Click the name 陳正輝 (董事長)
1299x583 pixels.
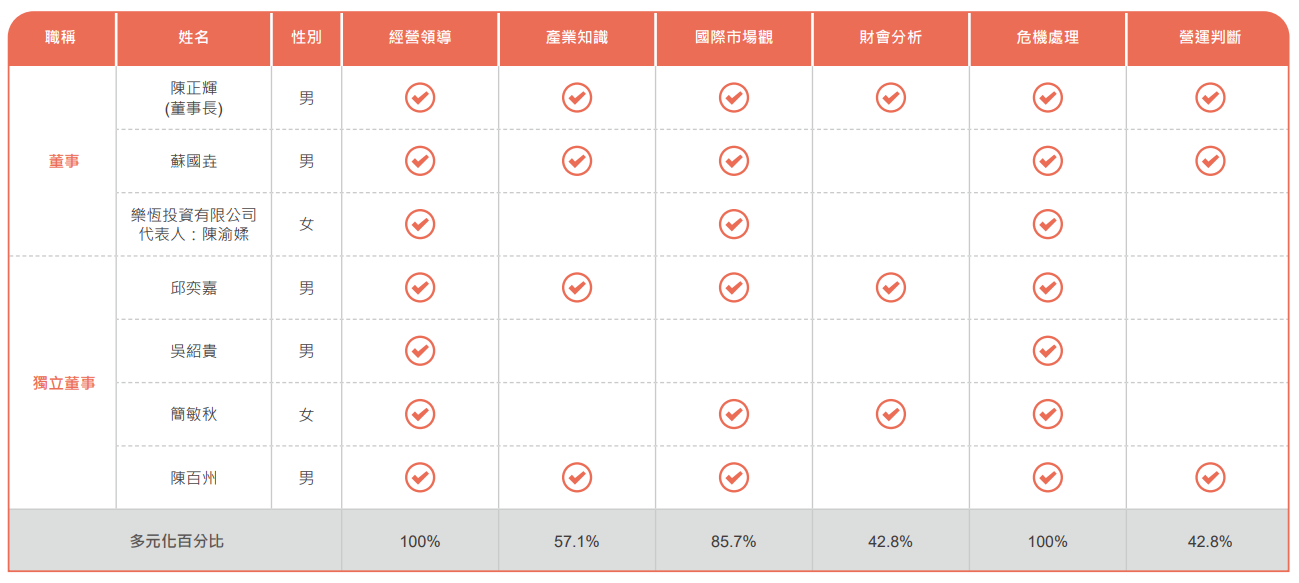click(194, 98)
